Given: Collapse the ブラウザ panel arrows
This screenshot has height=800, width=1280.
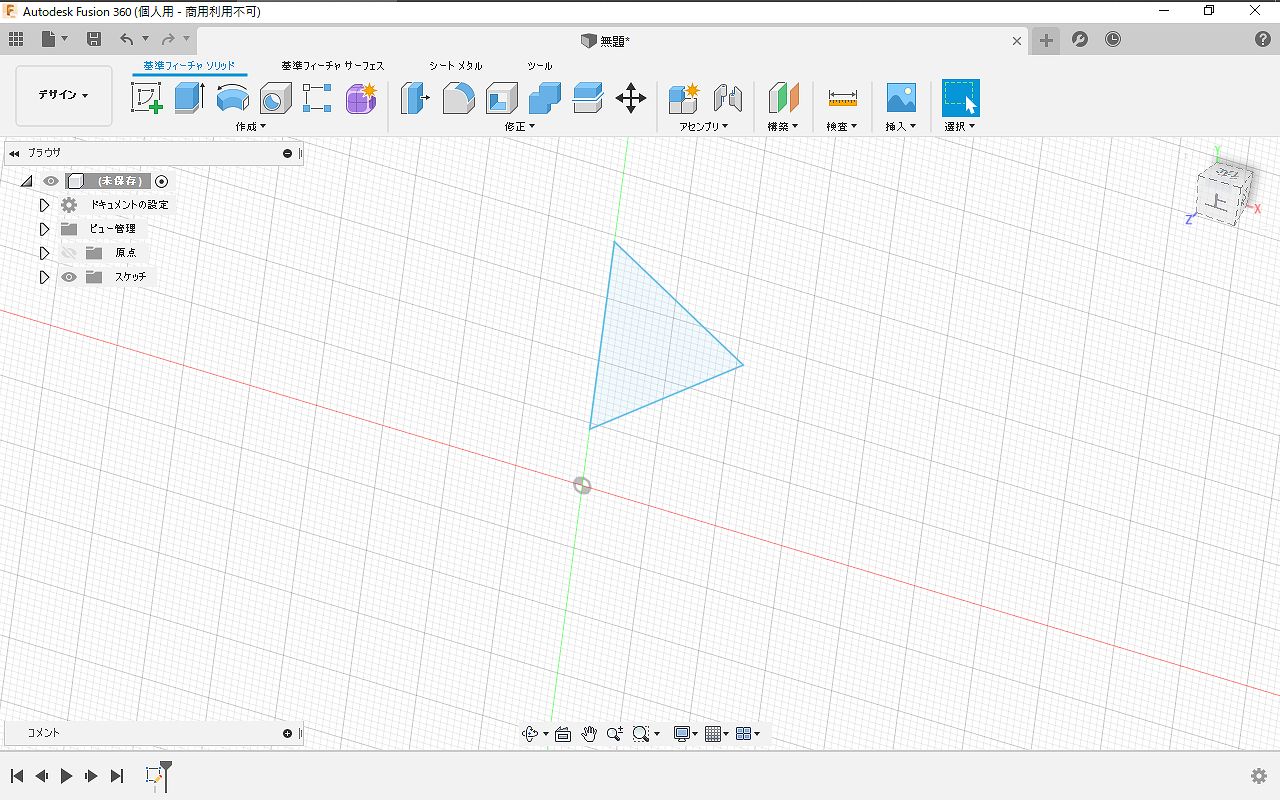Looking at the screenshot, I should click(x=15, y=153).
